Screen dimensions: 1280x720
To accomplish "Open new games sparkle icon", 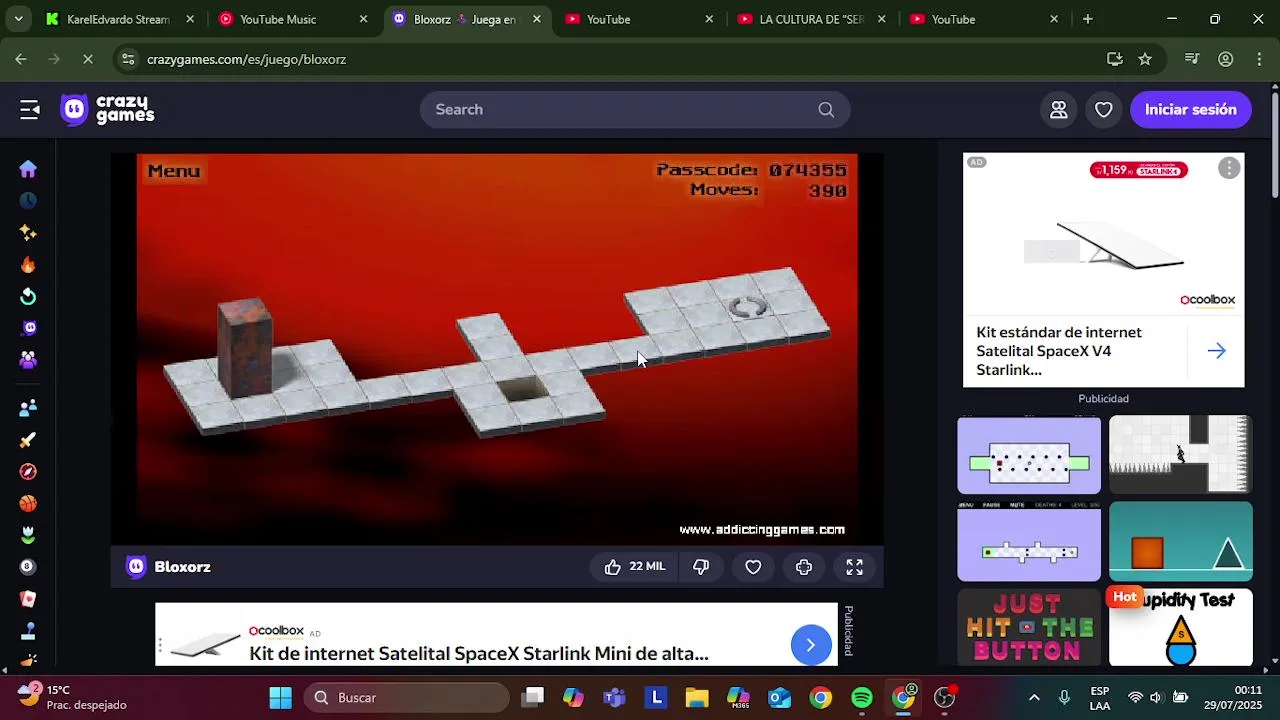I will point(28,233).
